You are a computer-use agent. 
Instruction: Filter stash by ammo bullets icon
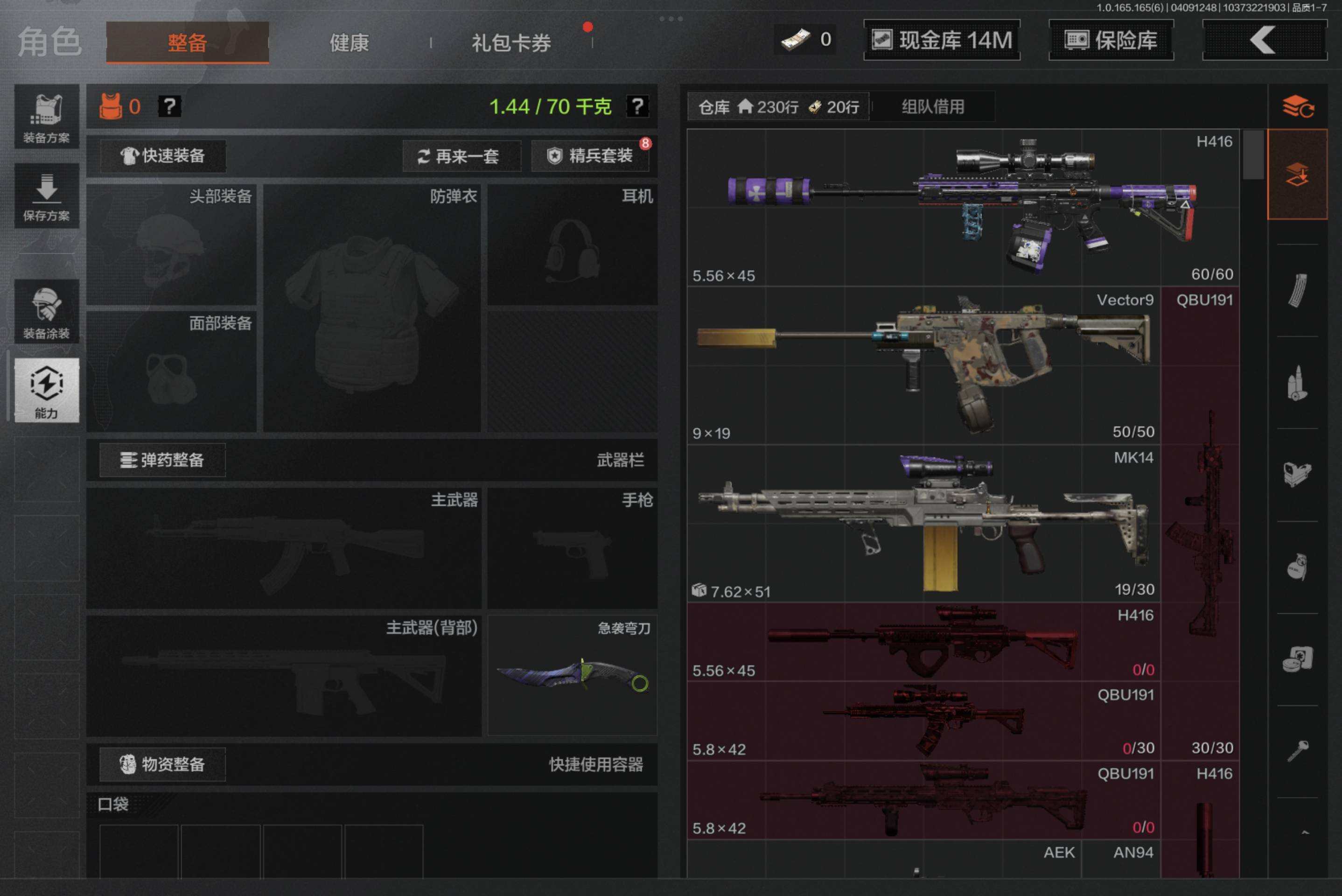pos(1298,384)
